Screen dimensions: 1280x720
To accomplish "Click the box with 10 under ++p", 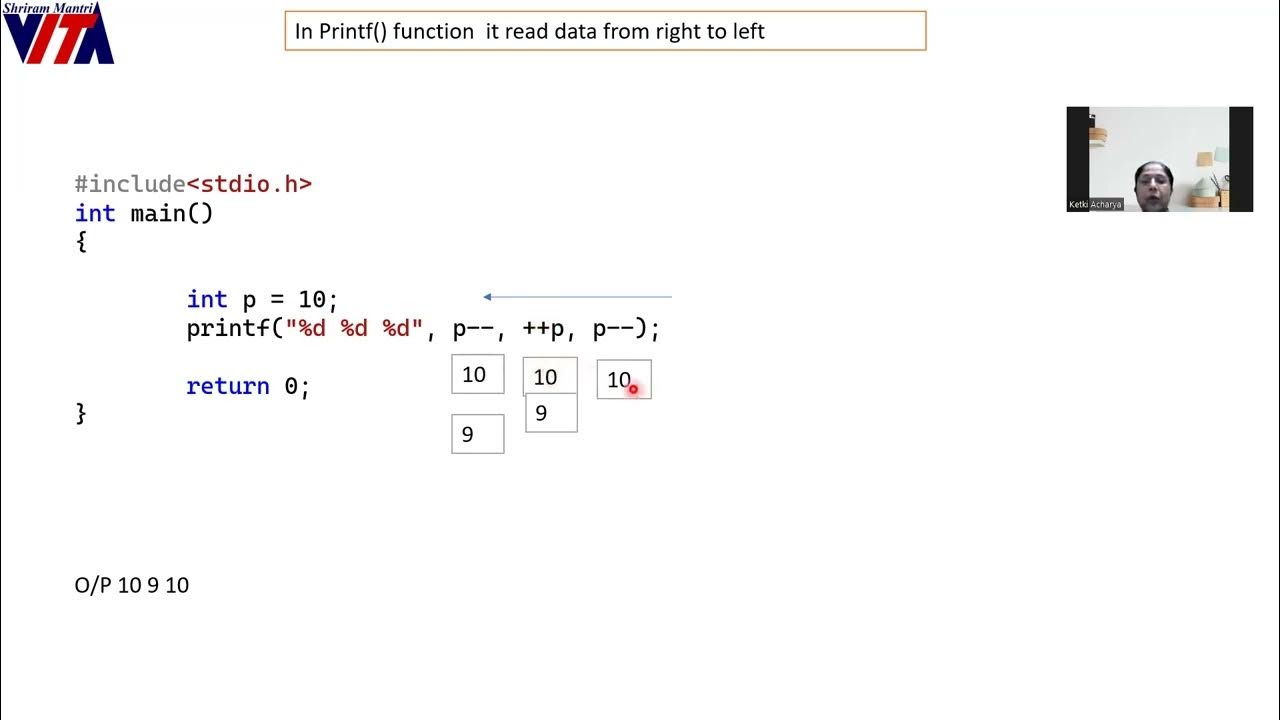I will click(x=548, y=376).
